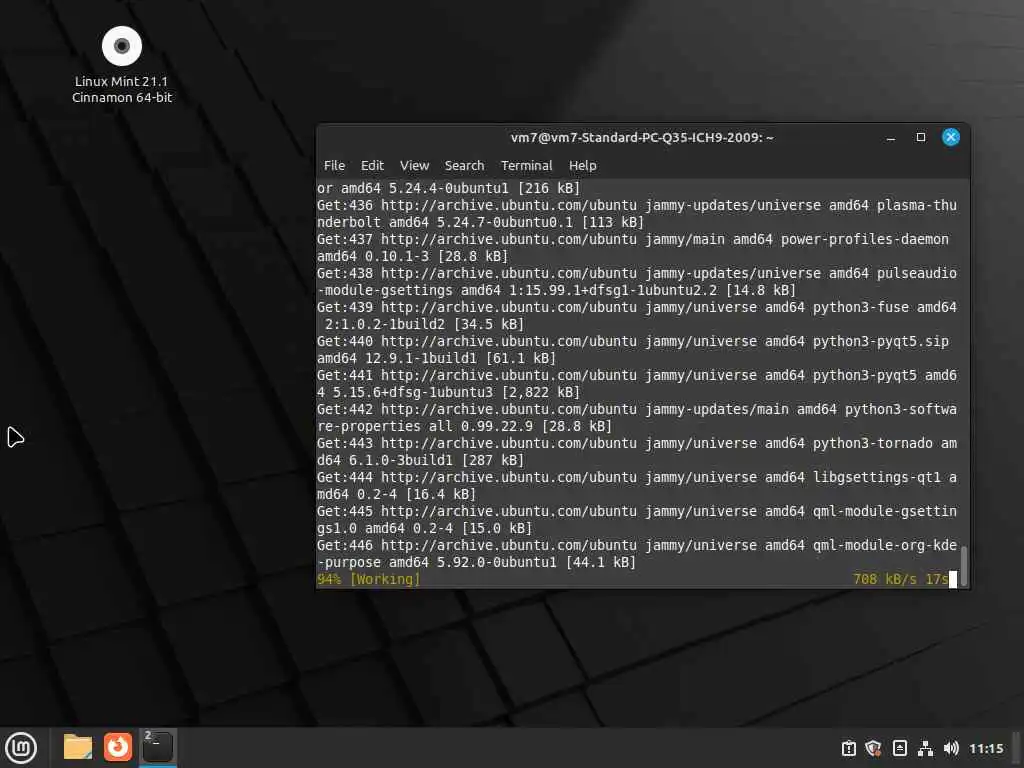Open the Firefox browser from the panel
Image resolution: width=1024 pixels, height=768 pixels.
(x=118, y=747)
